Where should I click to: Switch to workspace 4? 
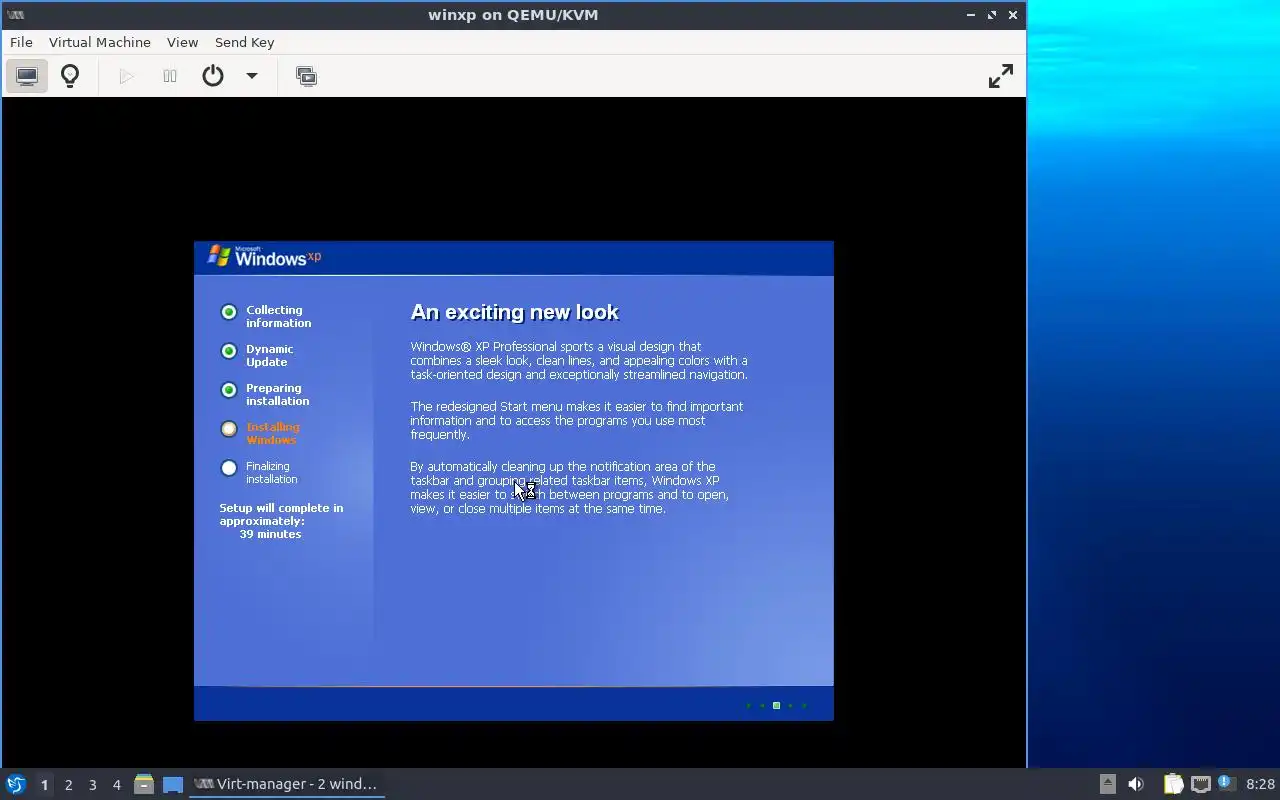(x=116, y=785)
